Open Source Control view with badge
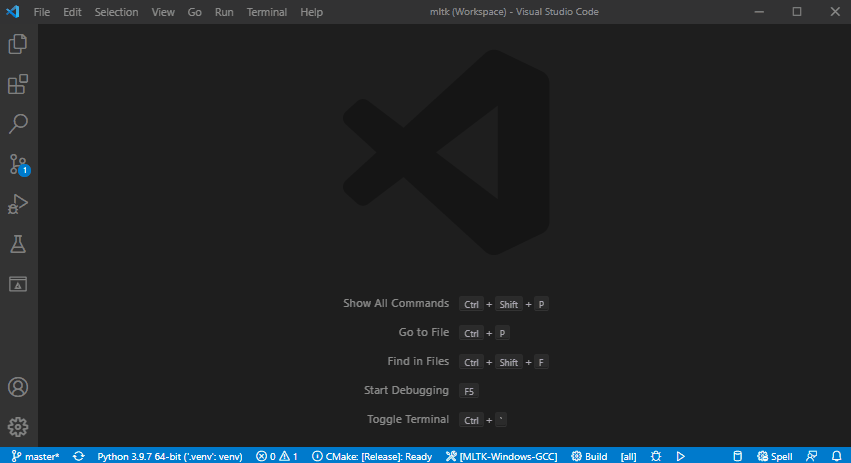The height and width of the screenshot is (463, 851). 18,164
